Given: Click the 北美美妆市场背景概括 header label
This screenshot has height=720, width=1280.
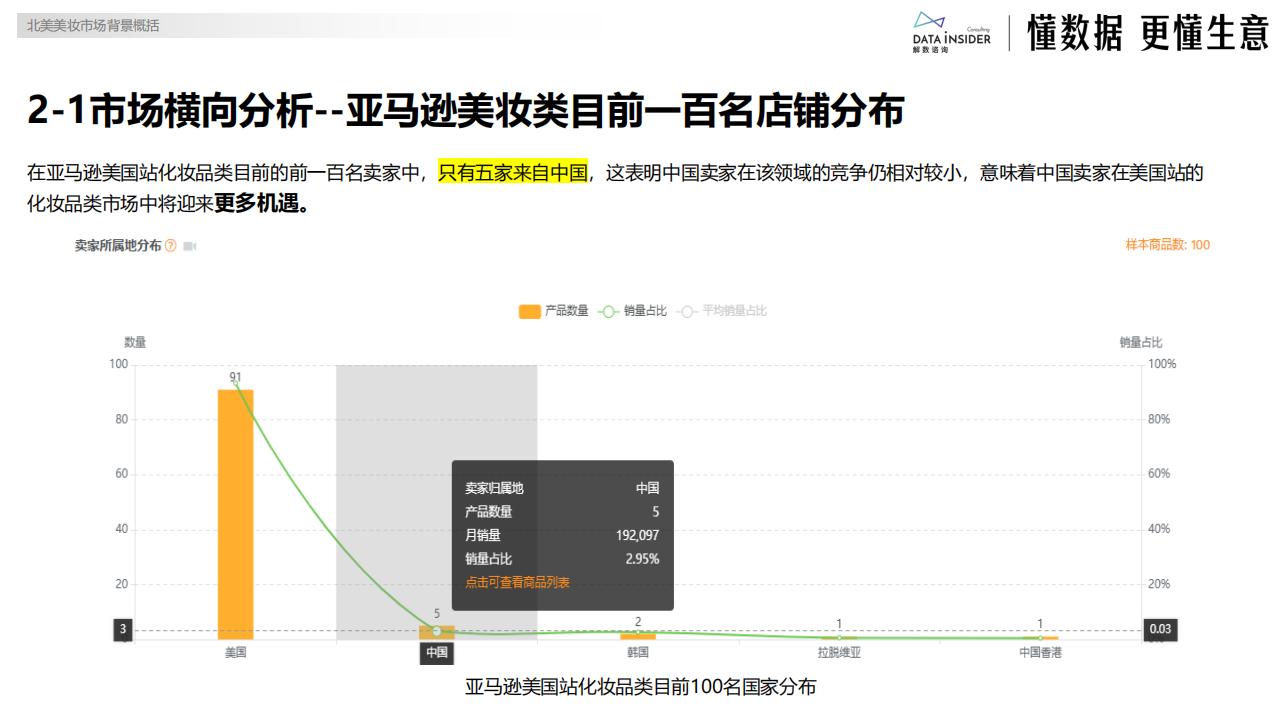Looking at the screenshot, I should point(93,26).
